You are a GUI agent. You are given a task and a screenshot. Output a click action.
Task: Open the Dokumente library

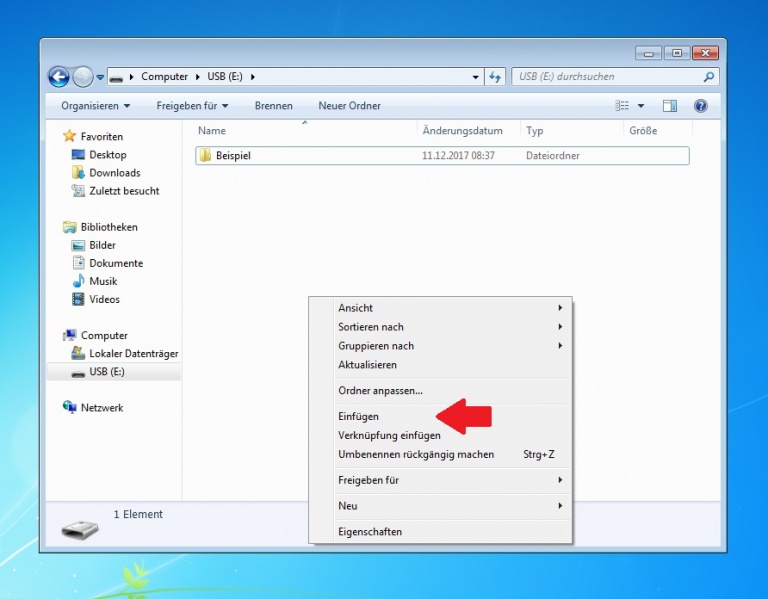click(116, 264)
